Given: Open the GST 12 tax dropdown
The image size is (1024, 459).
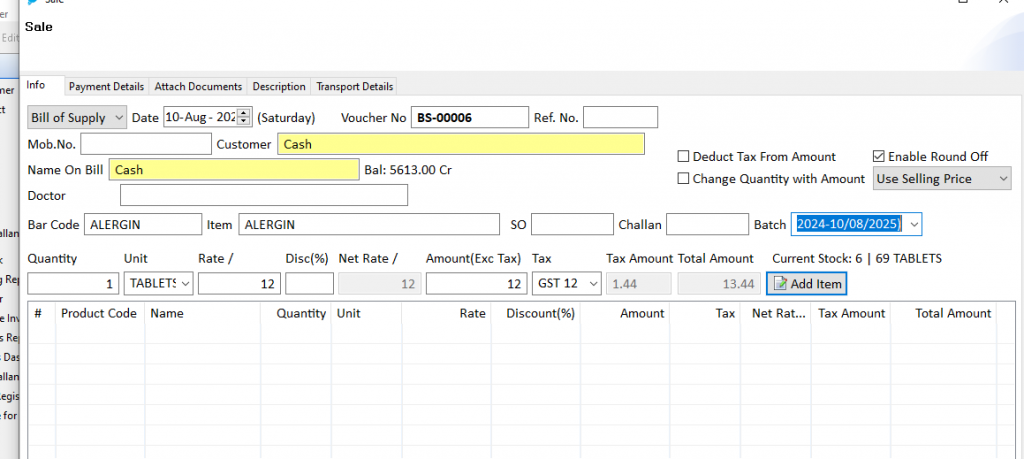Looking at the screenshot, I should pos(567,283).
